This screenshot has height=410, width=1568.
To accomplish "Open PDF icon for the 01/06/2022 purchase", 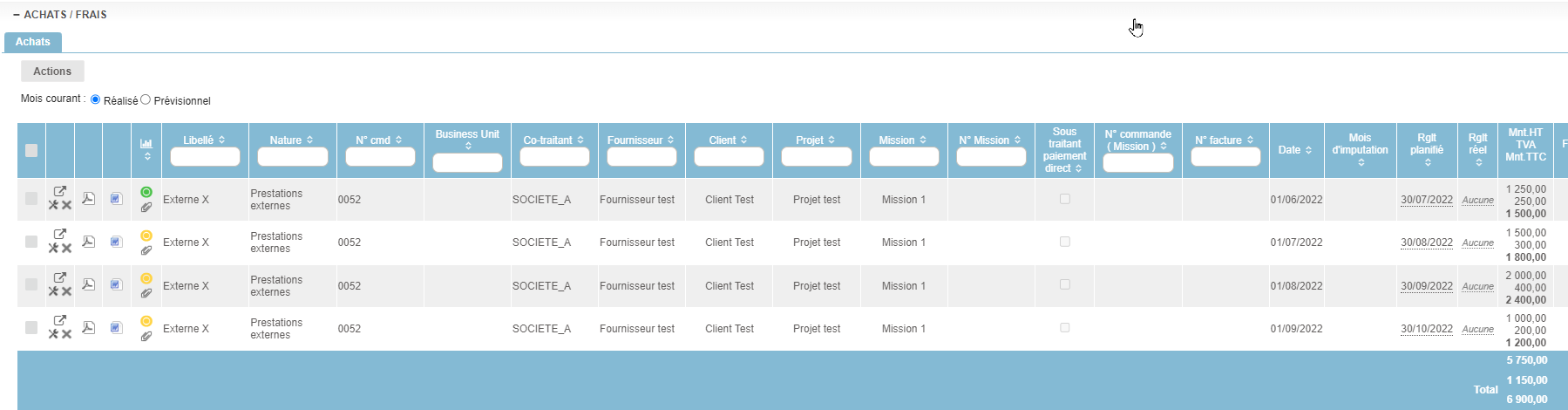I will pyautogui.click(x=88, y=199).
